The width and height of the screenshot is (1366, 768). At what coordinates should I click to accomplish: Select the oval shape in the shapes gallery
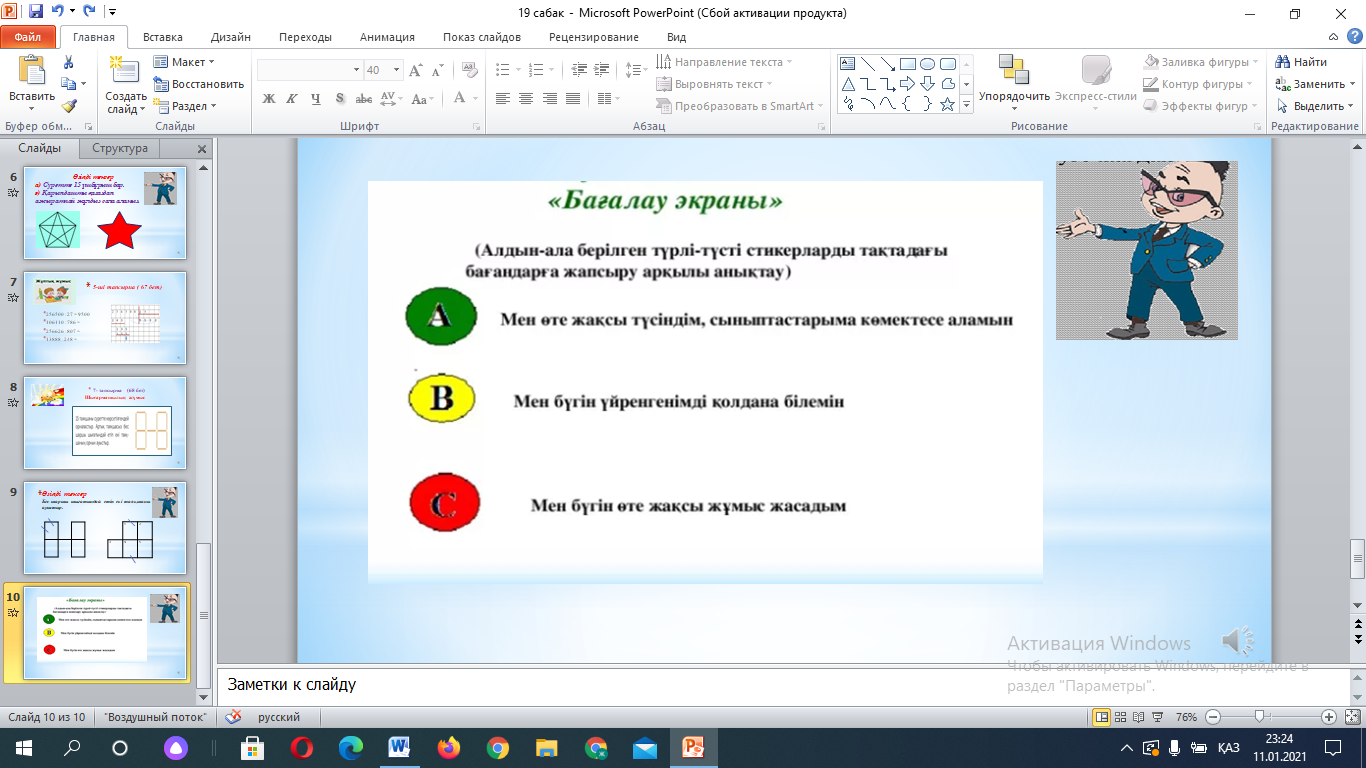coord(927,63)
